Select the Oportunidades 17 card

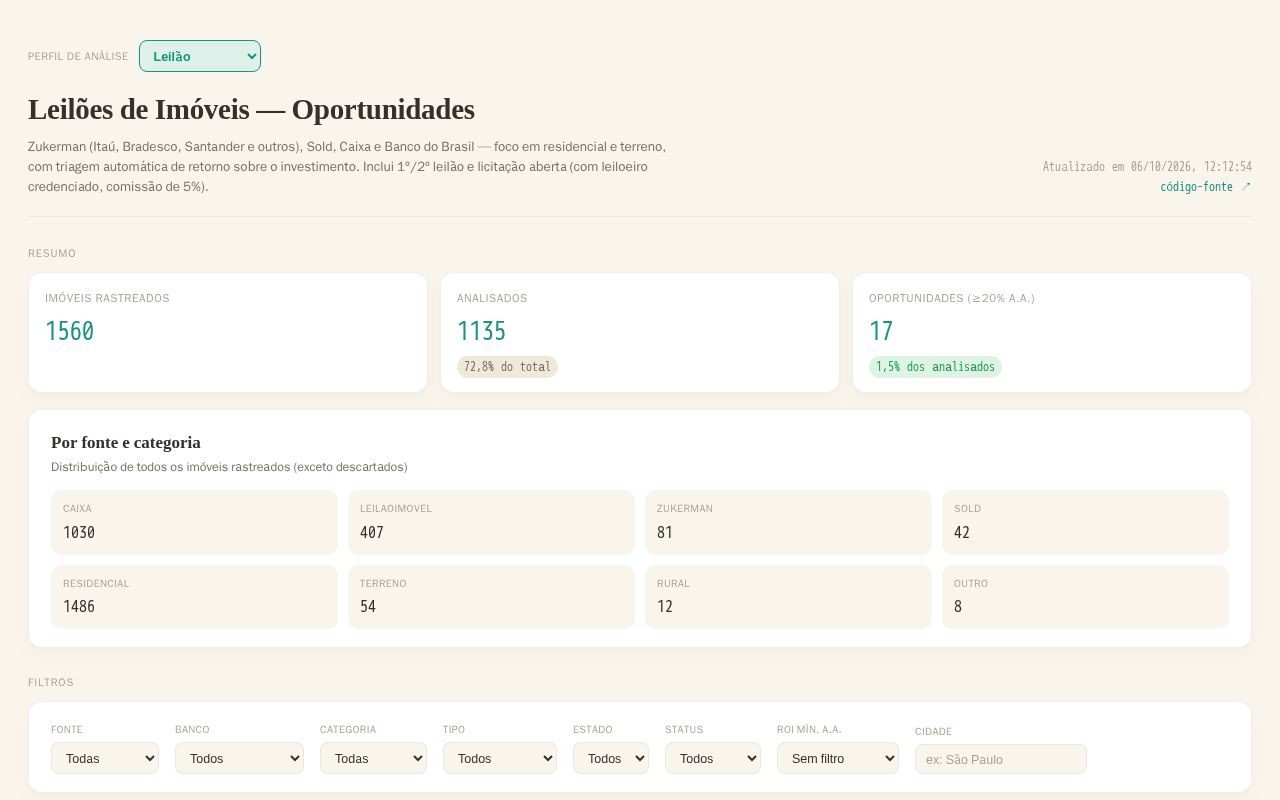point(1052,333)
